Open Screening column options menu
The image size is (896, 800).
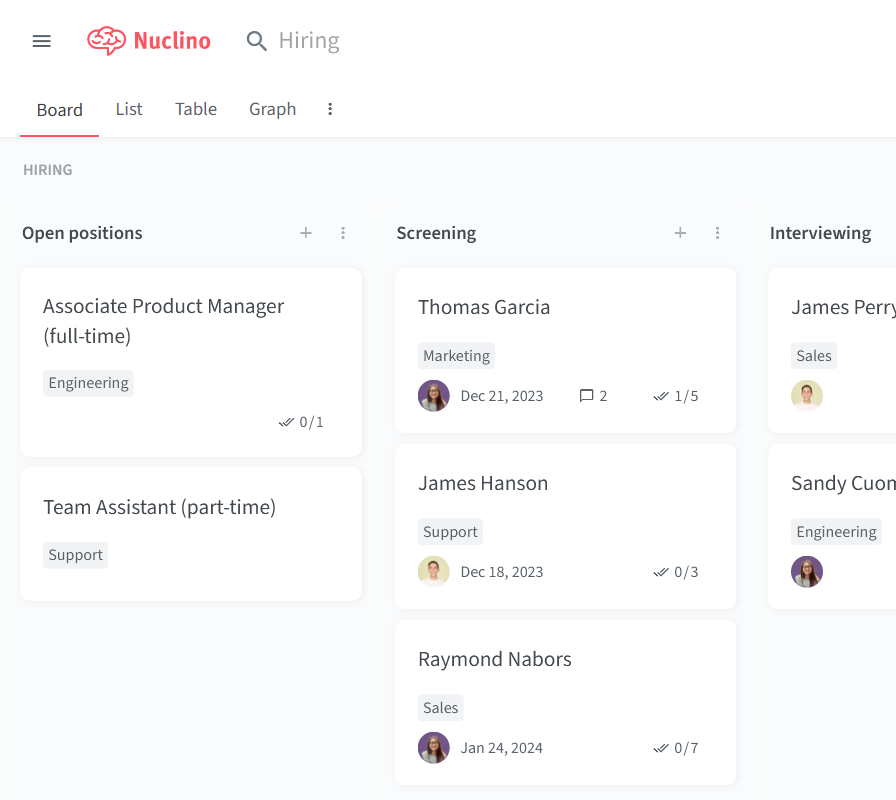coord(717,233)
